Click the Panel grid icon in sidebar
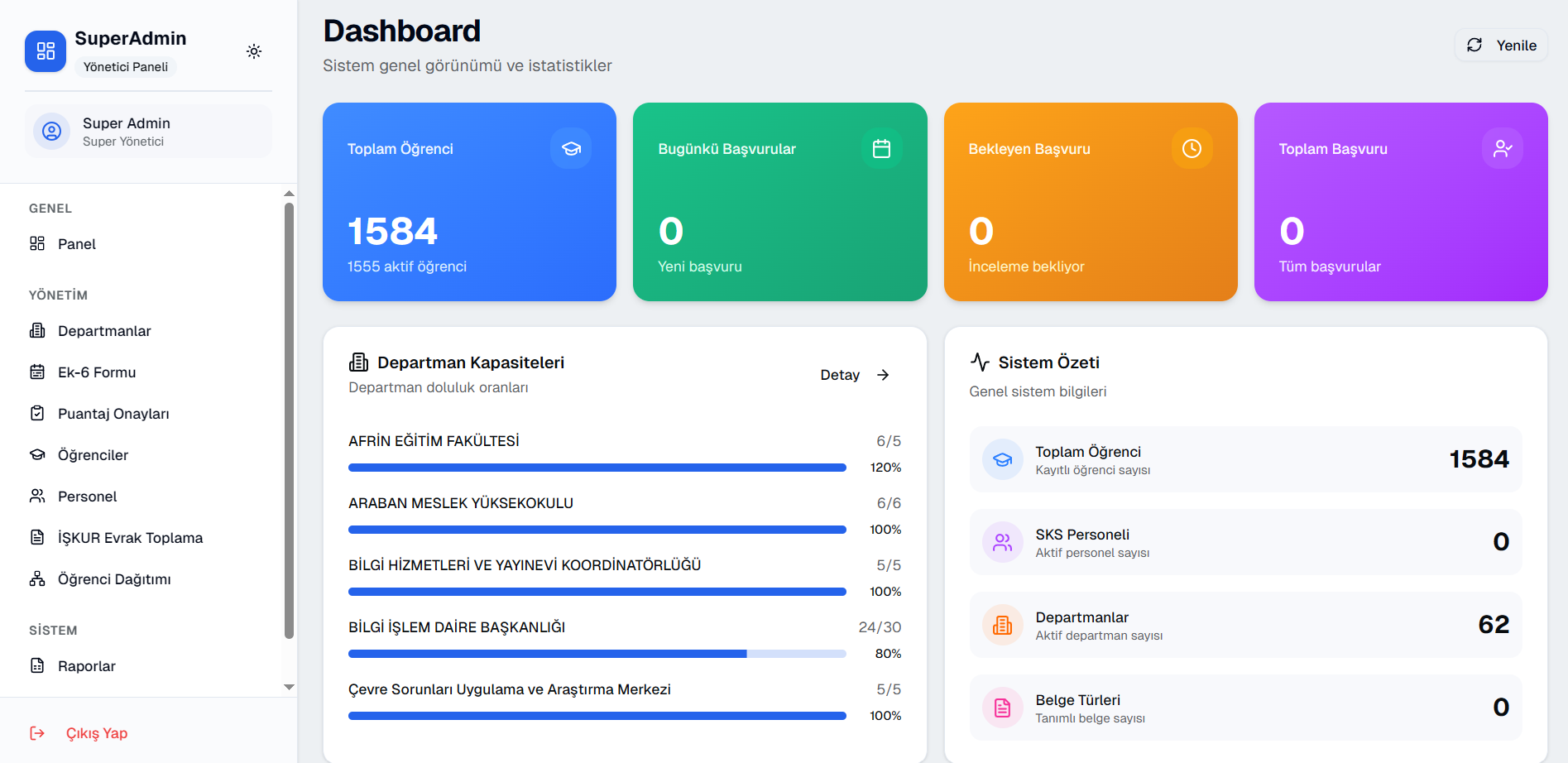This screenshot has height=763, width=1568. (x=37, y=243)
